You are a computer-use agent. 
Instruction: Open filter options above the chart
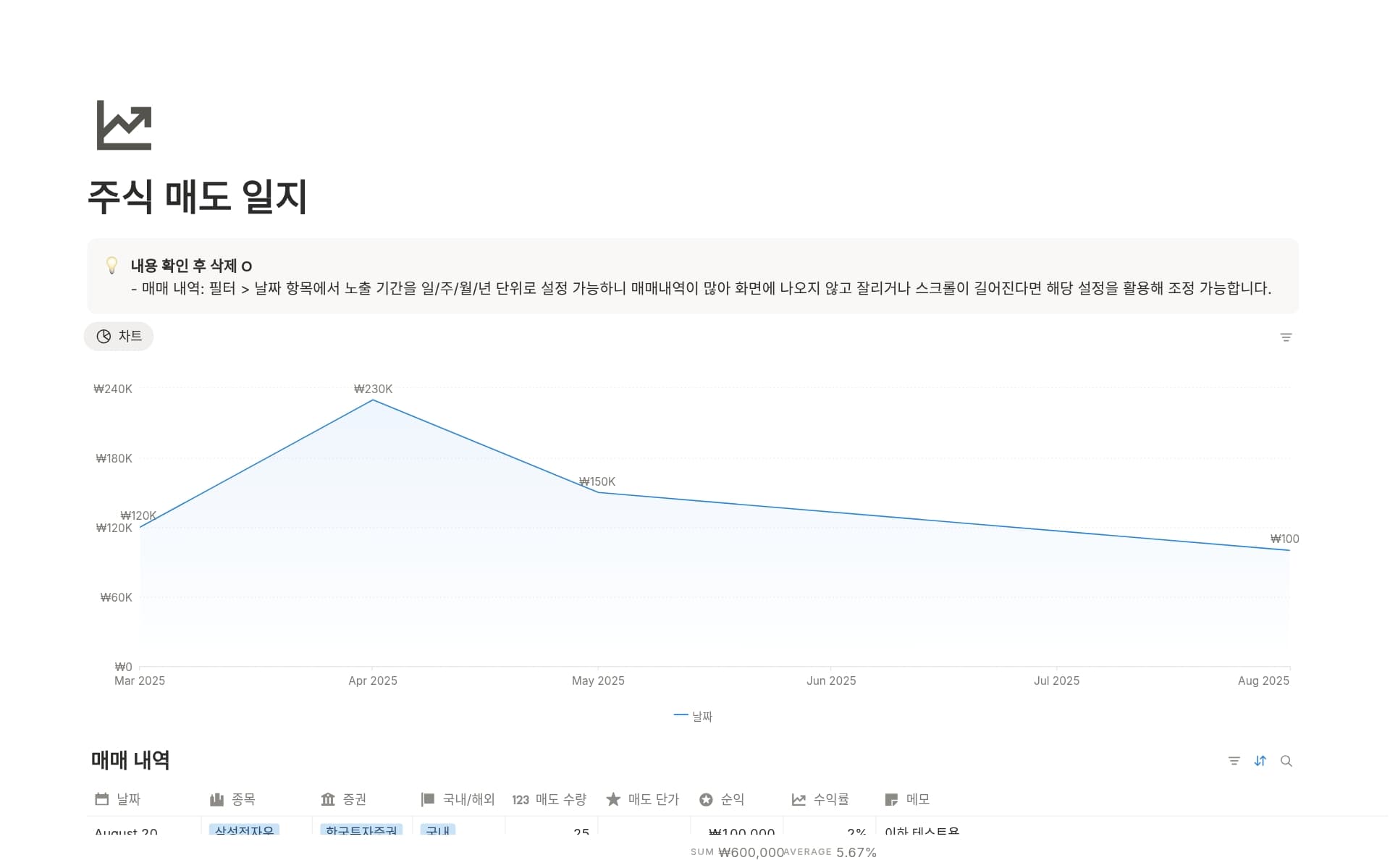(1286, 337)
